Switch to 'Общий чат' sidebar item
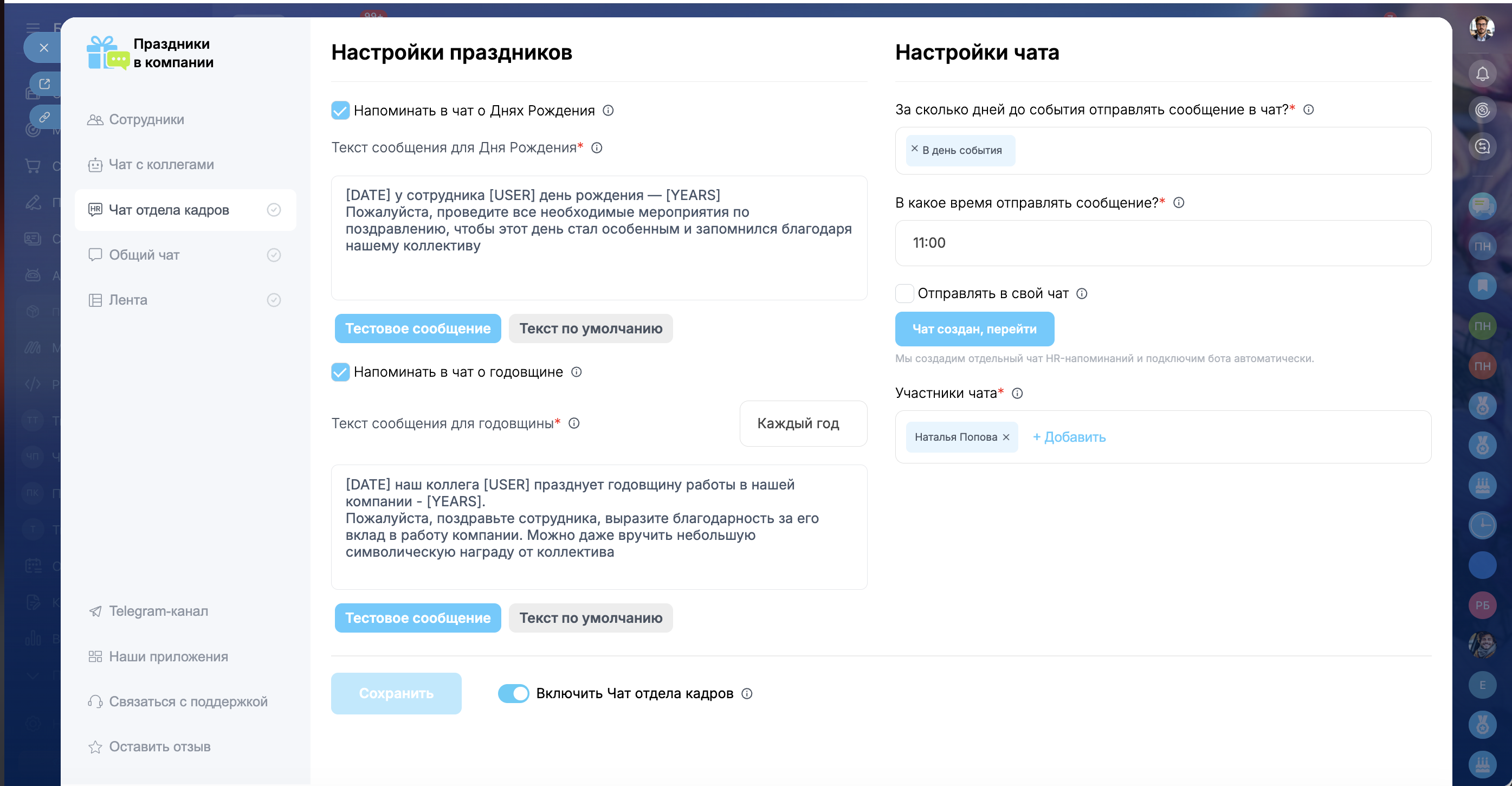1512x786 pixels. point(144,255)
